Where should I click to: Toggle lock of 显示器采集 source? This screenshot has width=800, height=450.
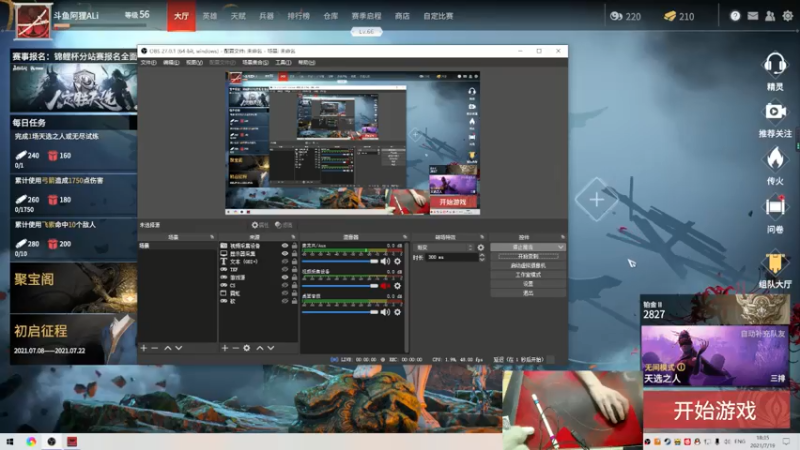(x=294, y=254)
